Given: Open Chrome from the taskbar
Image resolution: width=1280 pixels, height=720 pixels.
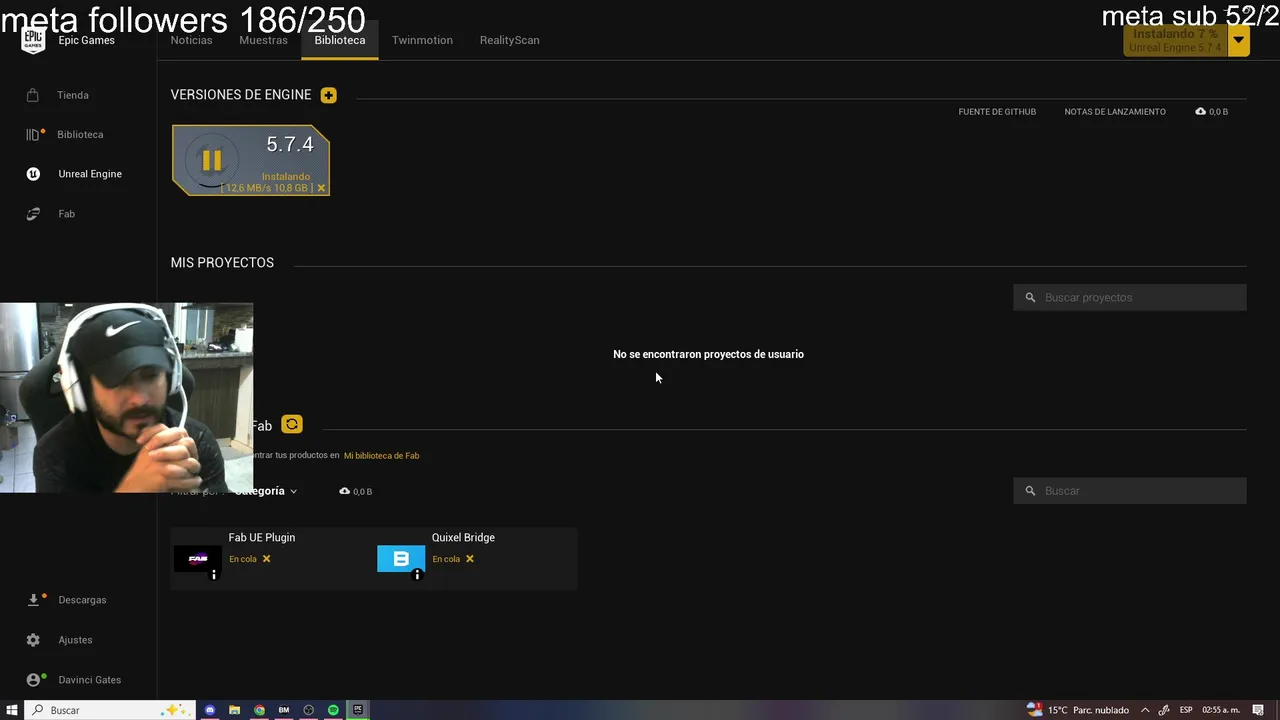Looking at the screenshot, I should coord(259,710).
